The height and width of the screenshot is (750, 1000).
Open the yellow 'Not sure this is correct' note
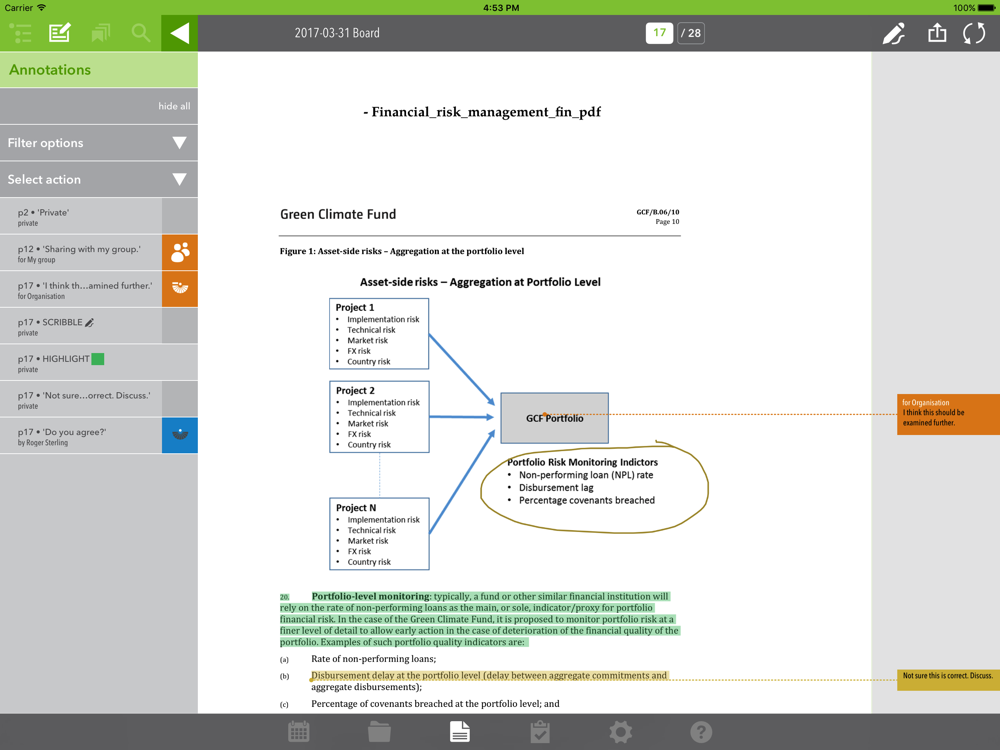948,679
